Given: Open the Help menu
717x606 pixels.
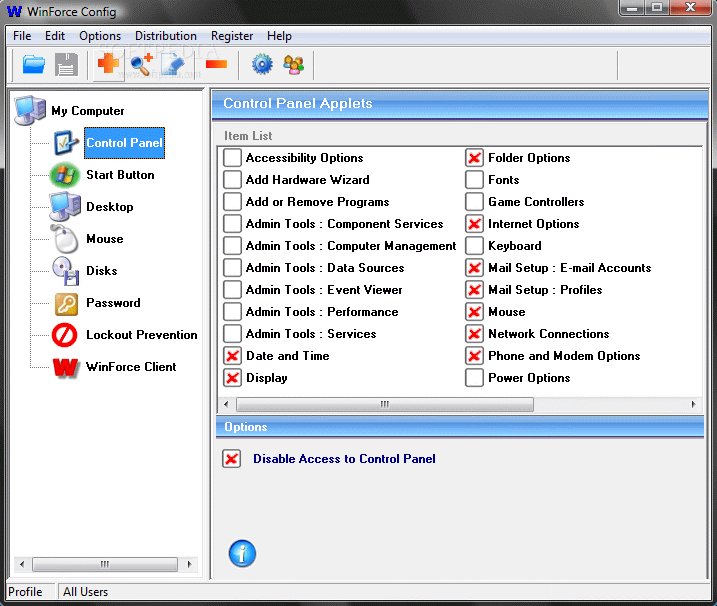Looking at the screenshot, I should coord(279,36).
